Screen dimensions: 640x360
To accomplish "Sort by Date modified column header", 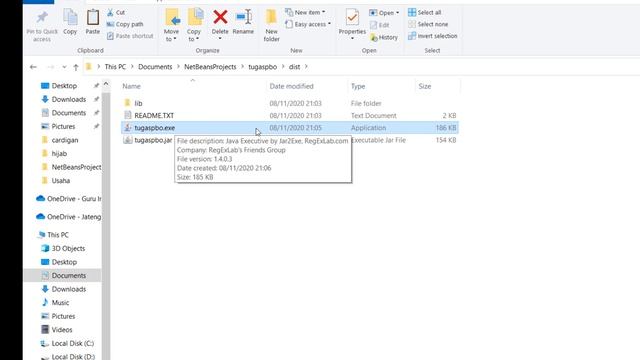I will pos(291,86).
